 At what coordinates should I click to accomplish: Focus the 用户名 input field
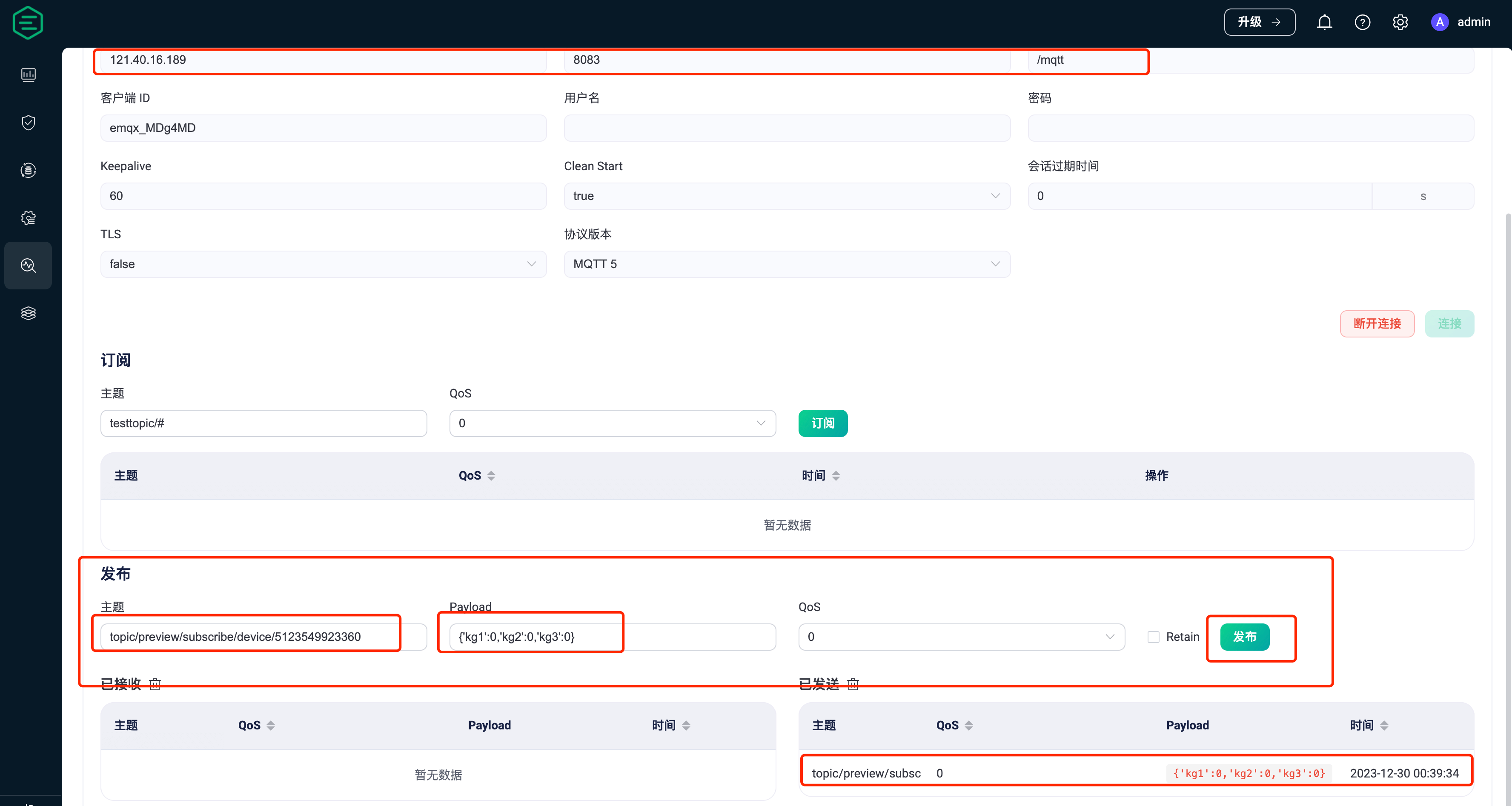click(x=787, y=128)
